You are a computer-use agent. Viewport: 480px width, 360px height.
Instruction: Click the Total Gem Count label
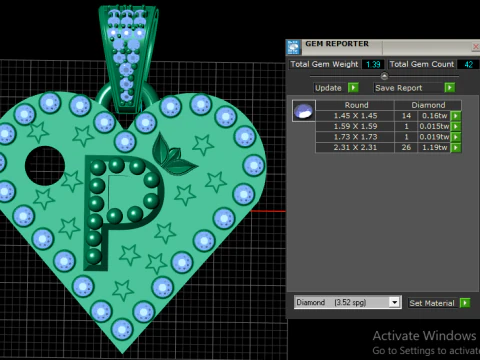[422, 64]
